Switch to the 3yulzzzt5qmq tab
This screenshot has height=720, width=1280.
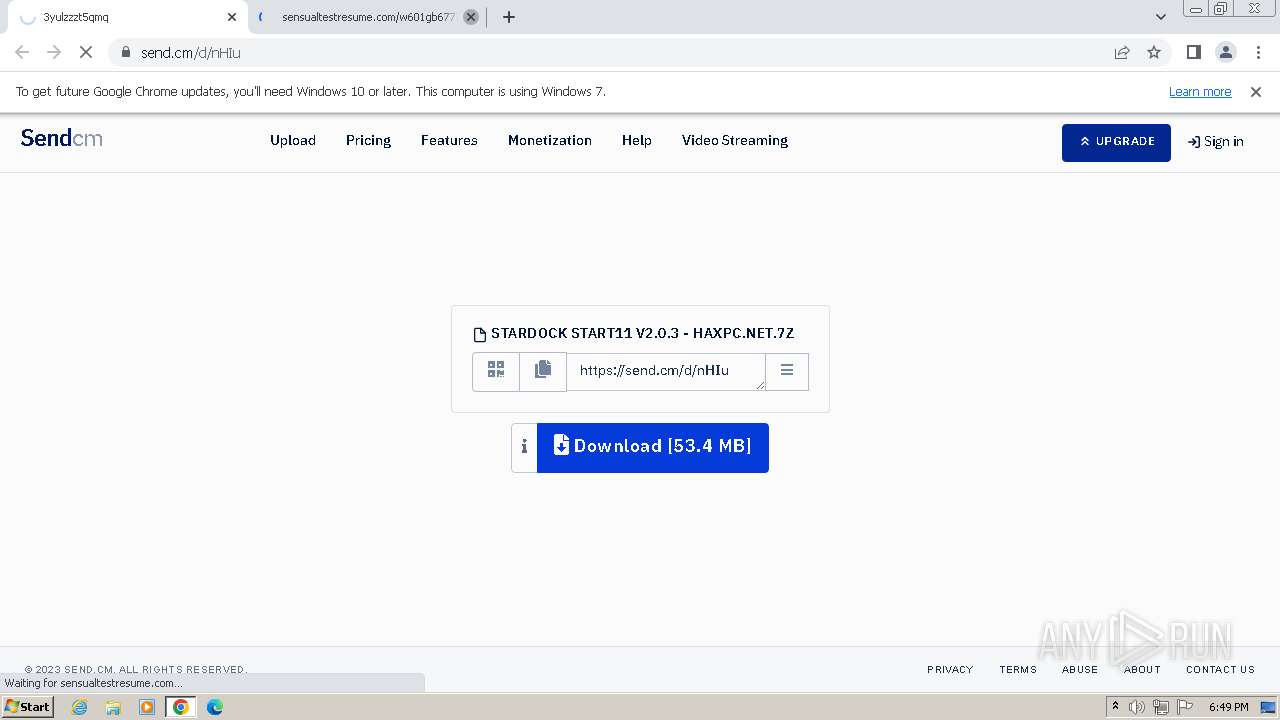pyautogui.click(x=125, y=17)
